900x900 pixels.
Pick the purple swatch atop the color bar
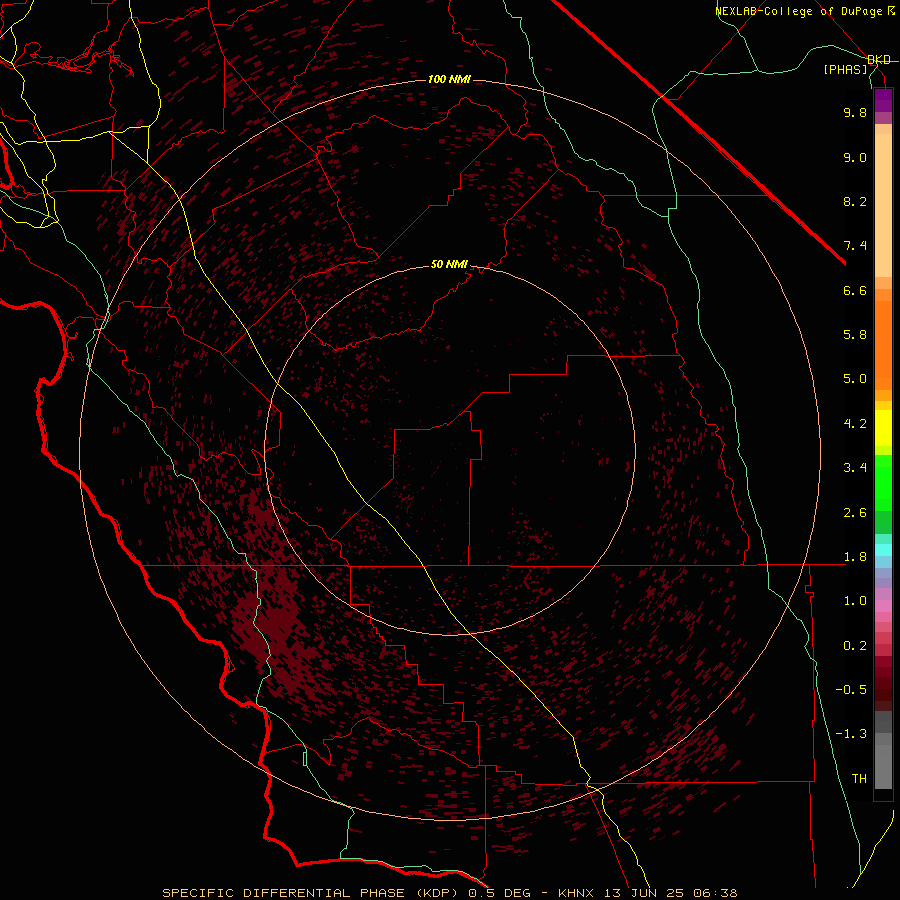(x=883, y=100)
